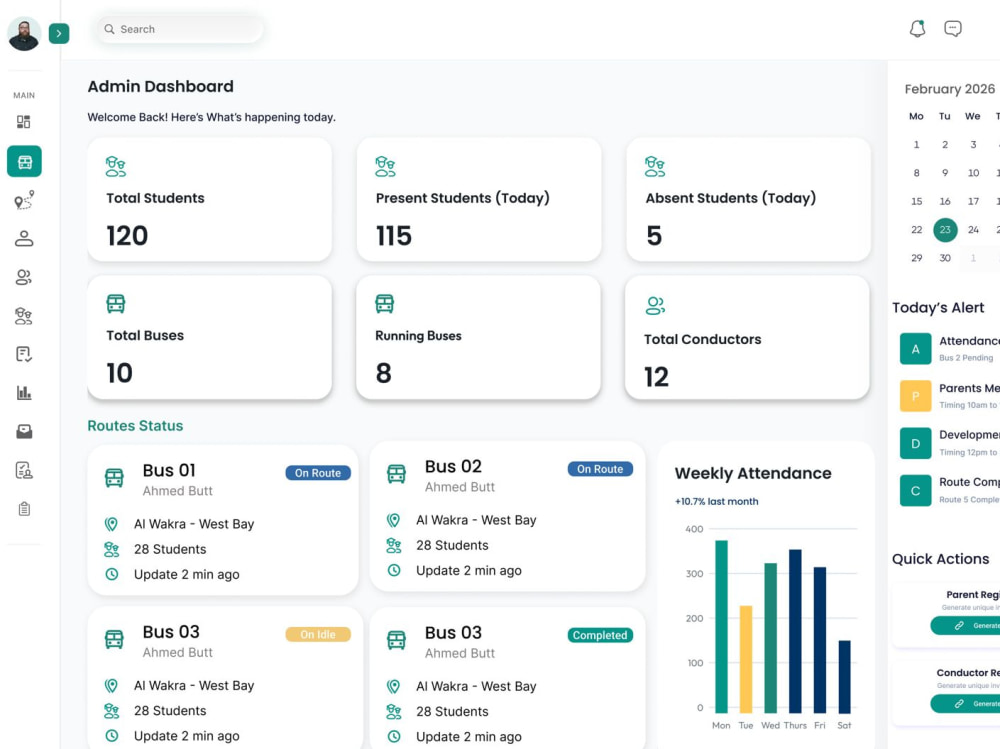Open the user report document sidebar icon
Screen dimensions: 1000x749
pos(24,470)
